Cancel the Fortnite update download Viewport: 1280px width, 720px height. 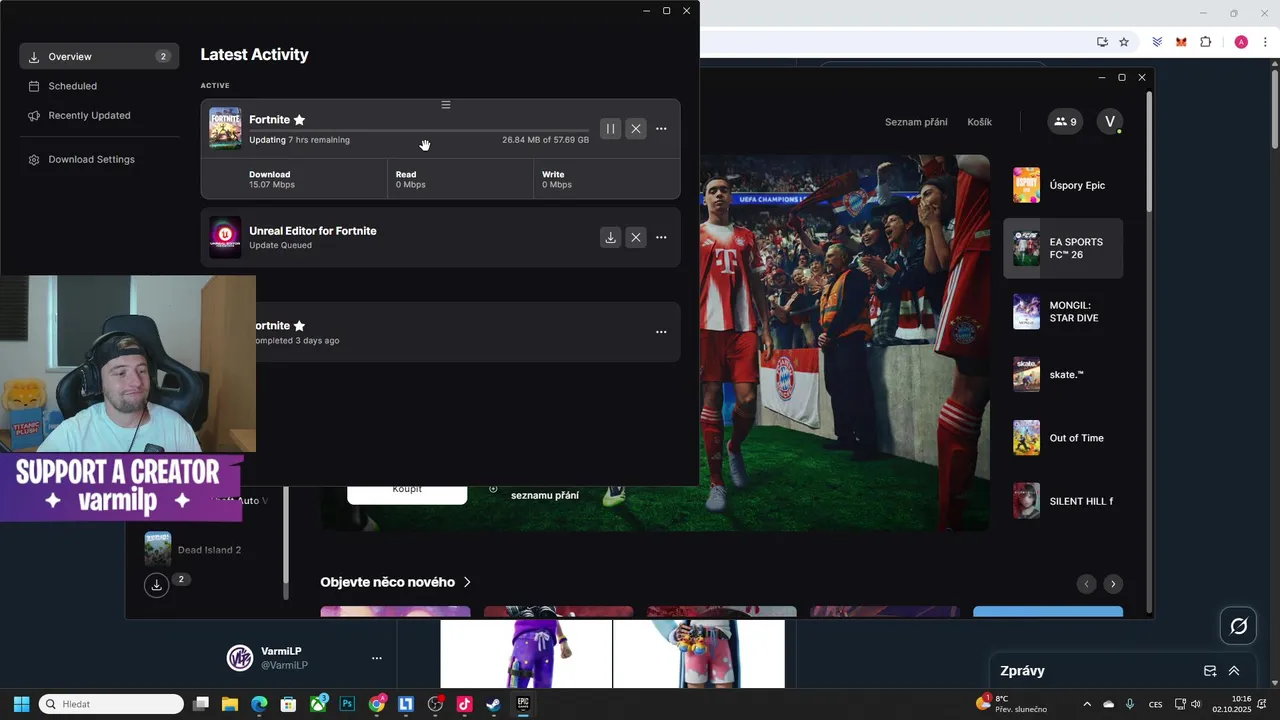click(636, 129)
